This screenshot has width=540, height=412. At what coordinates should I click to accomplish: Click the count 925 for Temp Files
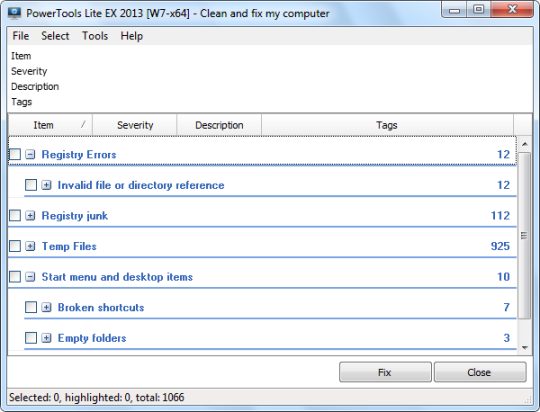500,246
